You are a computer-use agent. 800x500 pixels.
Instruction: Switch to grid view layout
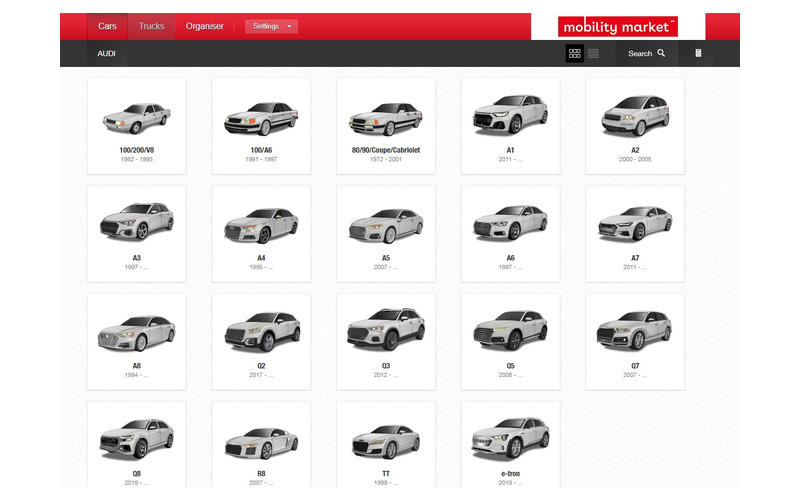(575, 54)
